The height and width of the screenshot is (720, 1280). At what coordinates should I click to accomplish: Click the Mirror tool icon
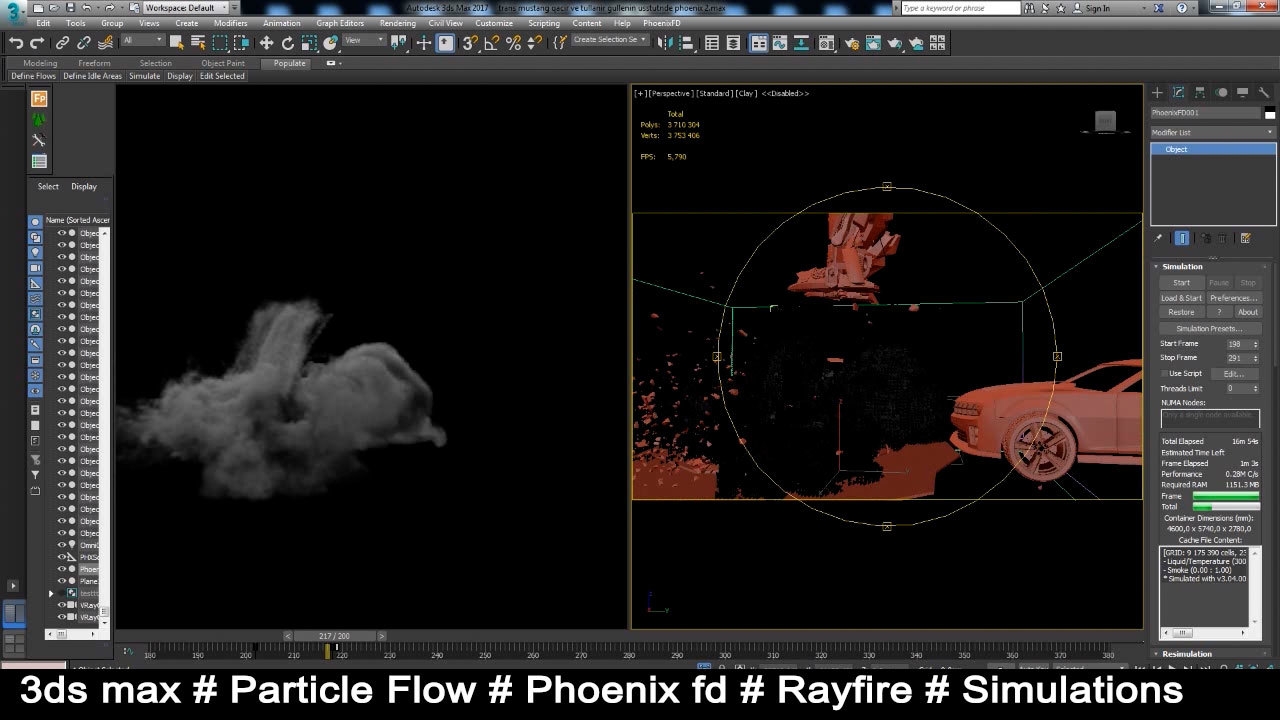click(x=664, y=43)
